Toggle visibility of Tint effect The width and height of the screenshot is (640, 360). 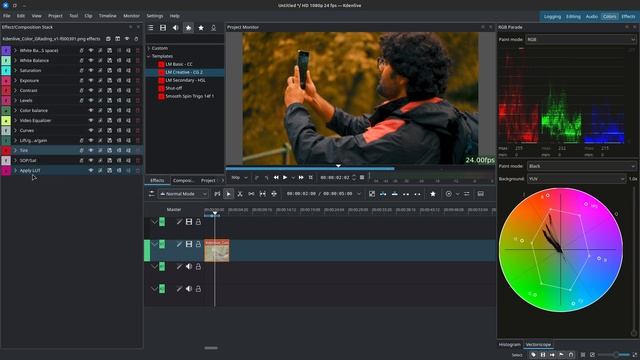pyautogui.click(x=91, y=151)
